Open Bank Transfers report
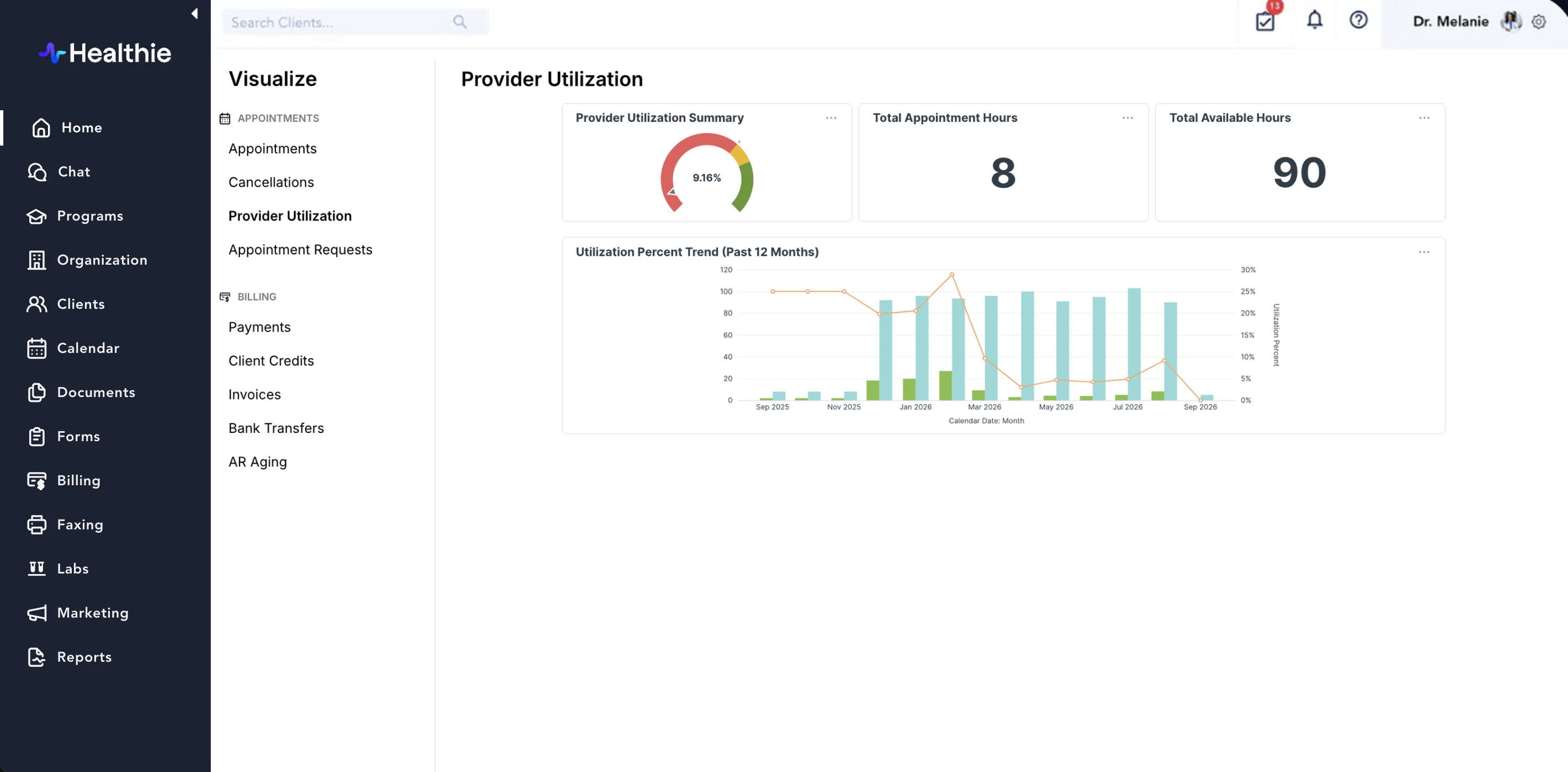 click(276, 428)
